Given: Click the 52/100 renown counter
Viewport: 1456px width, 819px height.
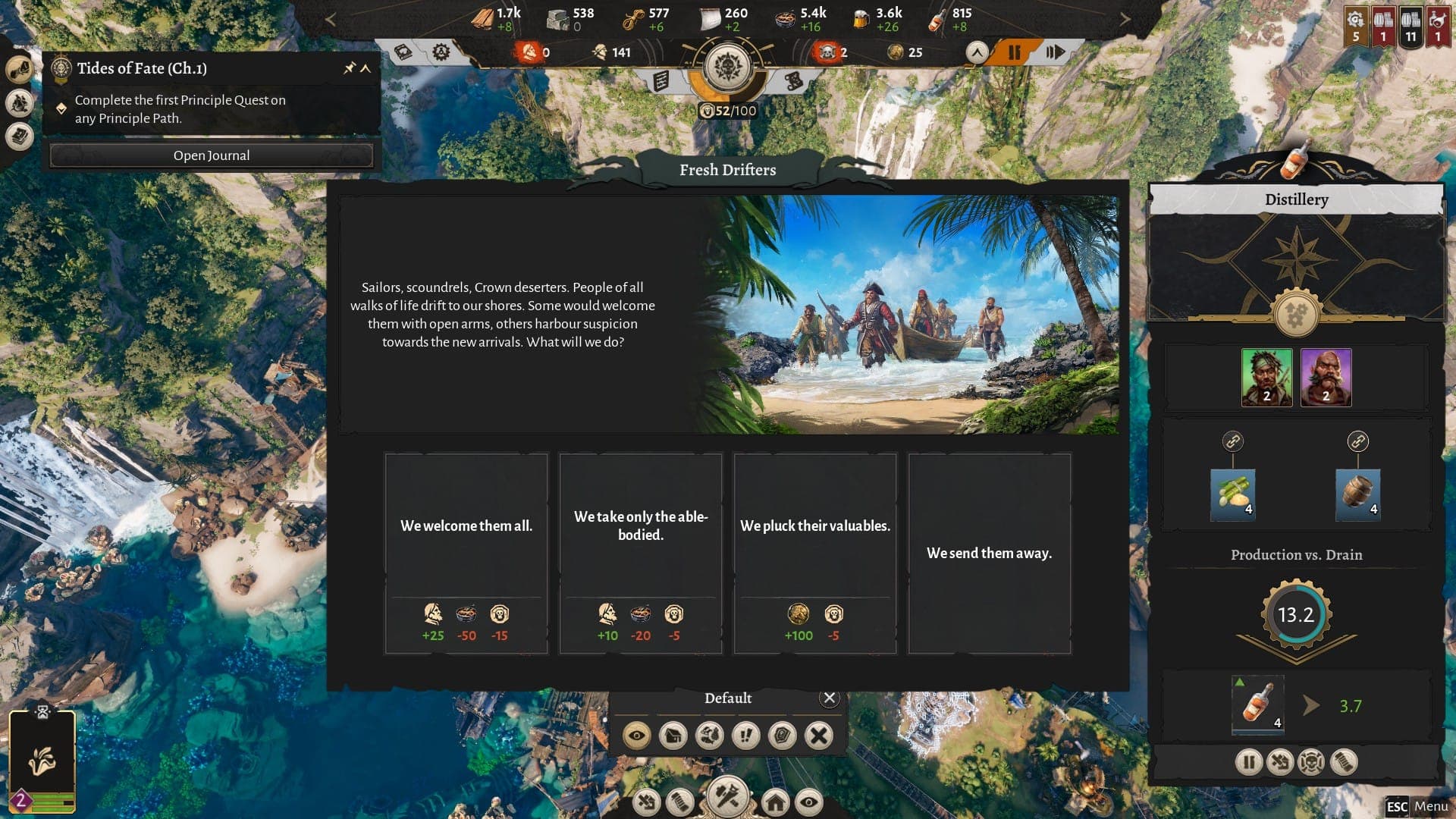Looking at the screenshot, I should 728,111.
